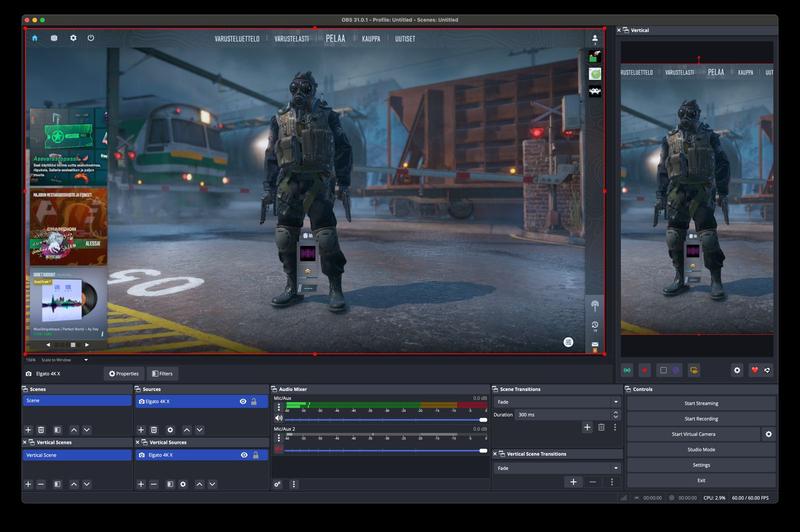Mute the Mic/Aux speaker icon

tap(279, 418)
